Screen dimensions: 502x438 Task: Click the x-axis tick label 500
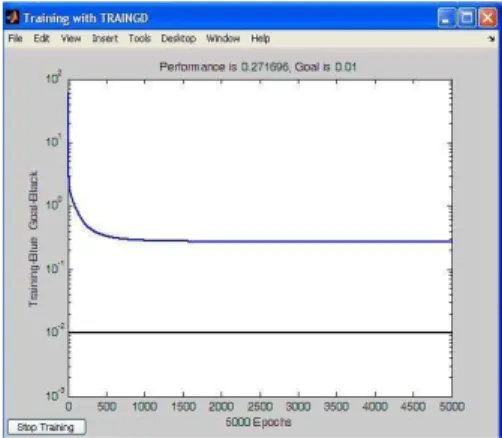point(107,407)
